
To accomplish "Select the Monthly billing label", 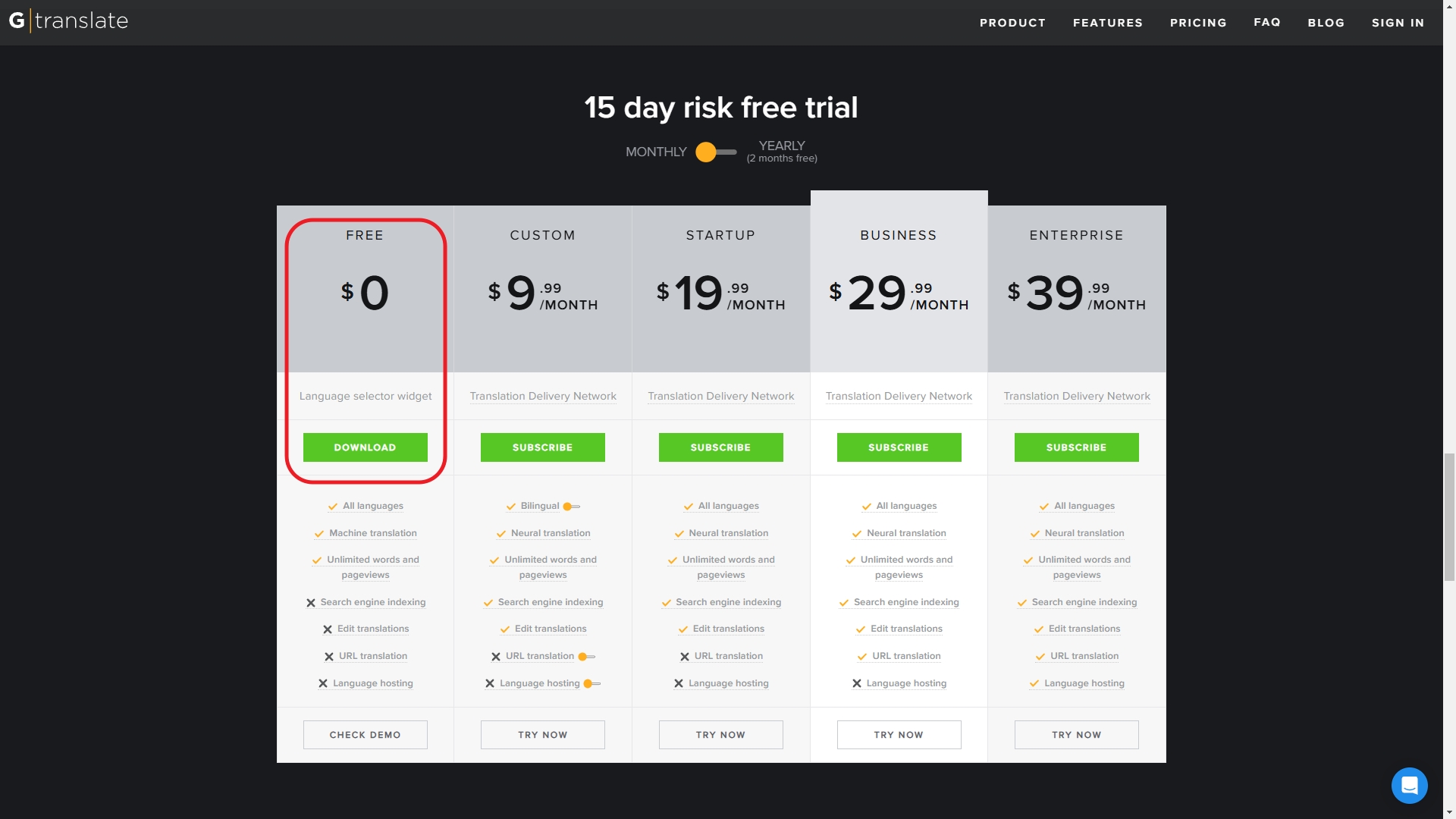I will (x=656, y=152).
